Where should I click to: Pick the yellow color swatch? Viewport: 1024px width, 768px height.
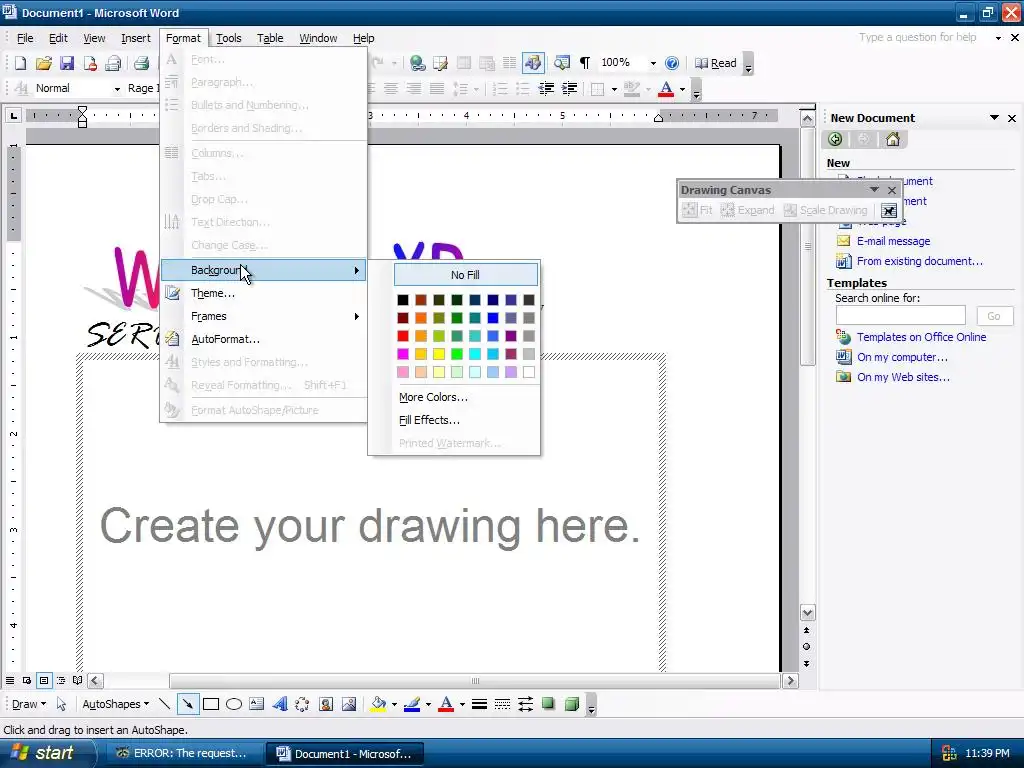click(439, 354)
